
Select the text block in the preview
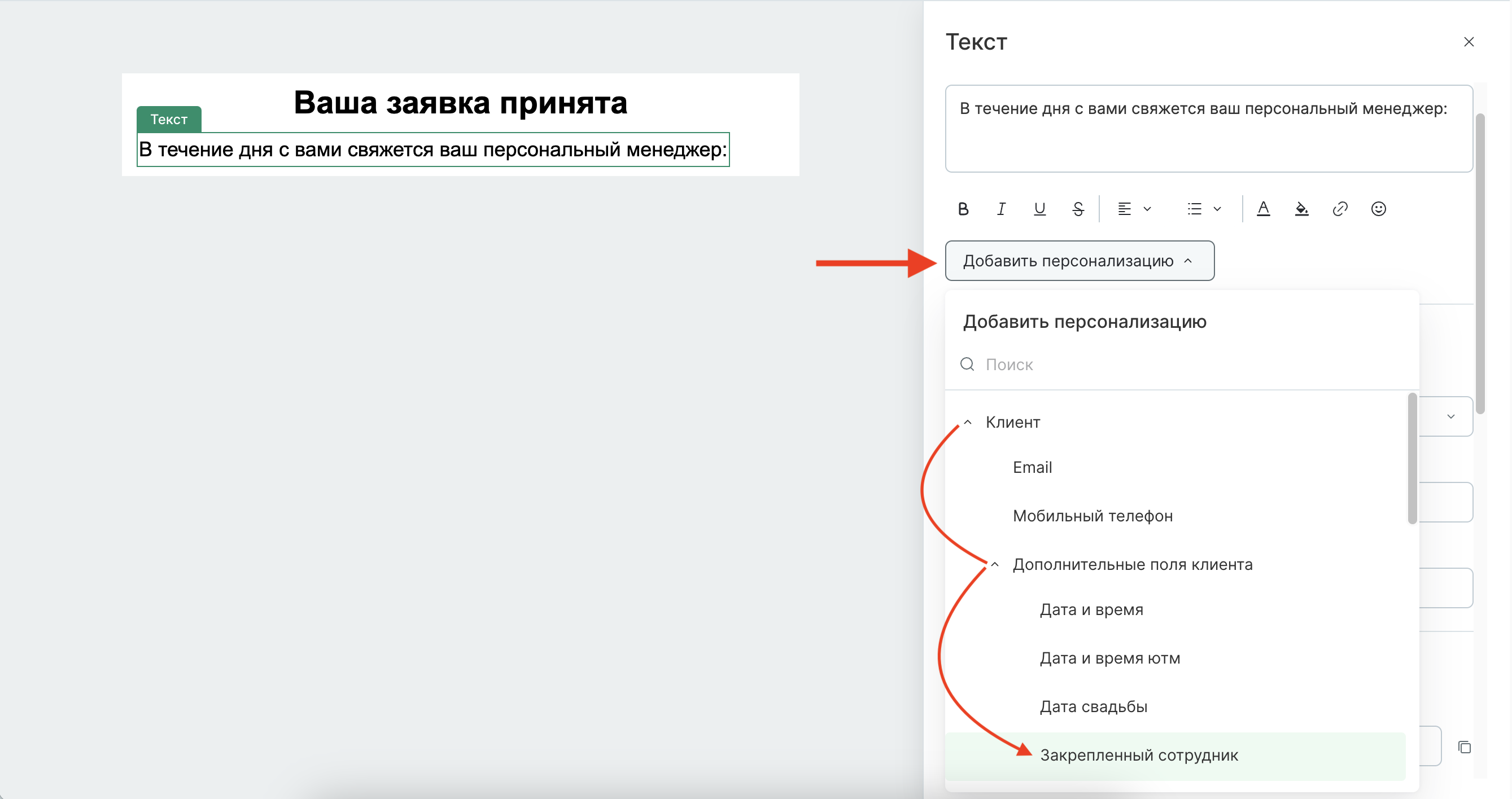(x=433, y=150)
